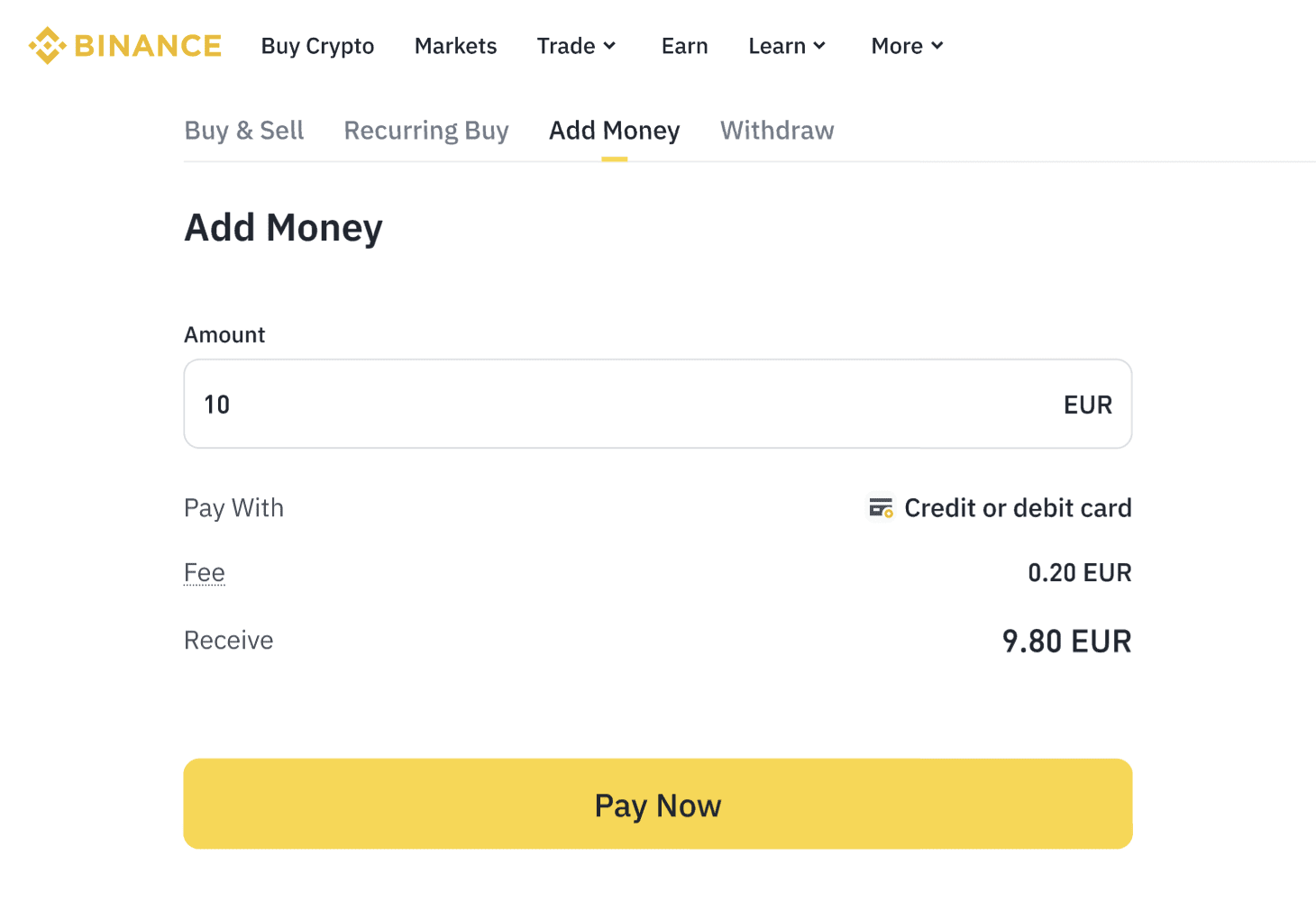Screen dimensions: 1316x910
Task: Click the Amount input field
Action: coord(613,405)
